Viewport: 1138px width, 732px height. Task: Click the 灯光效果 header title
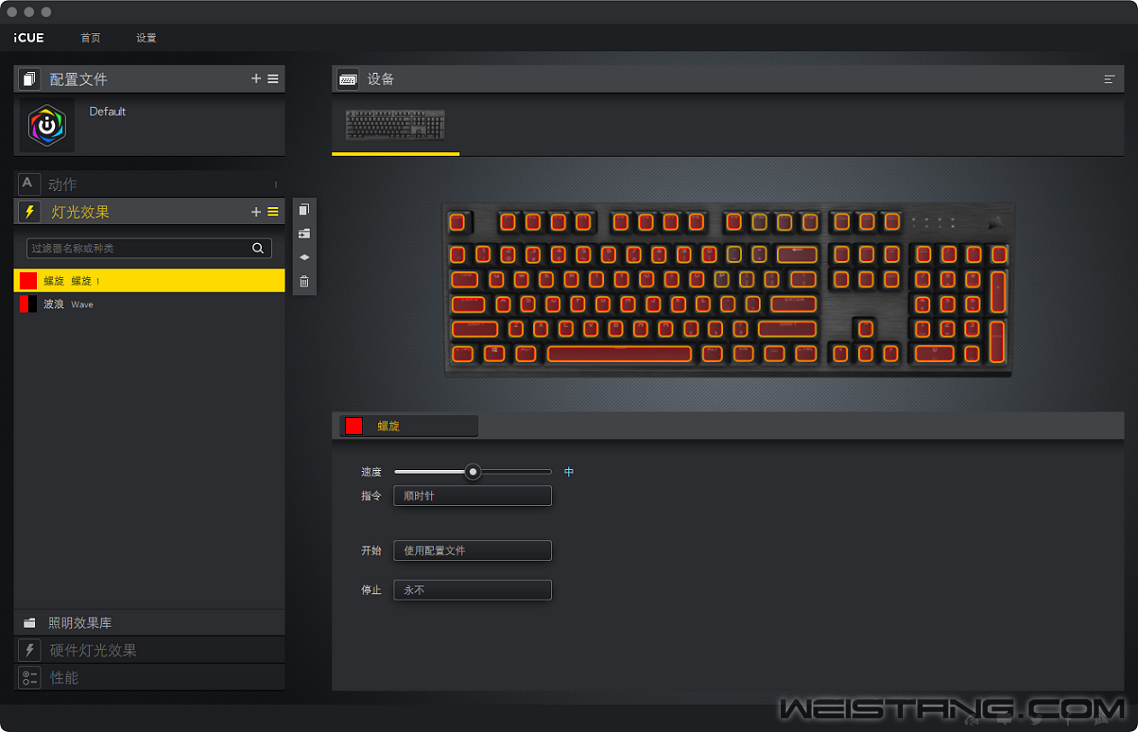80,212
